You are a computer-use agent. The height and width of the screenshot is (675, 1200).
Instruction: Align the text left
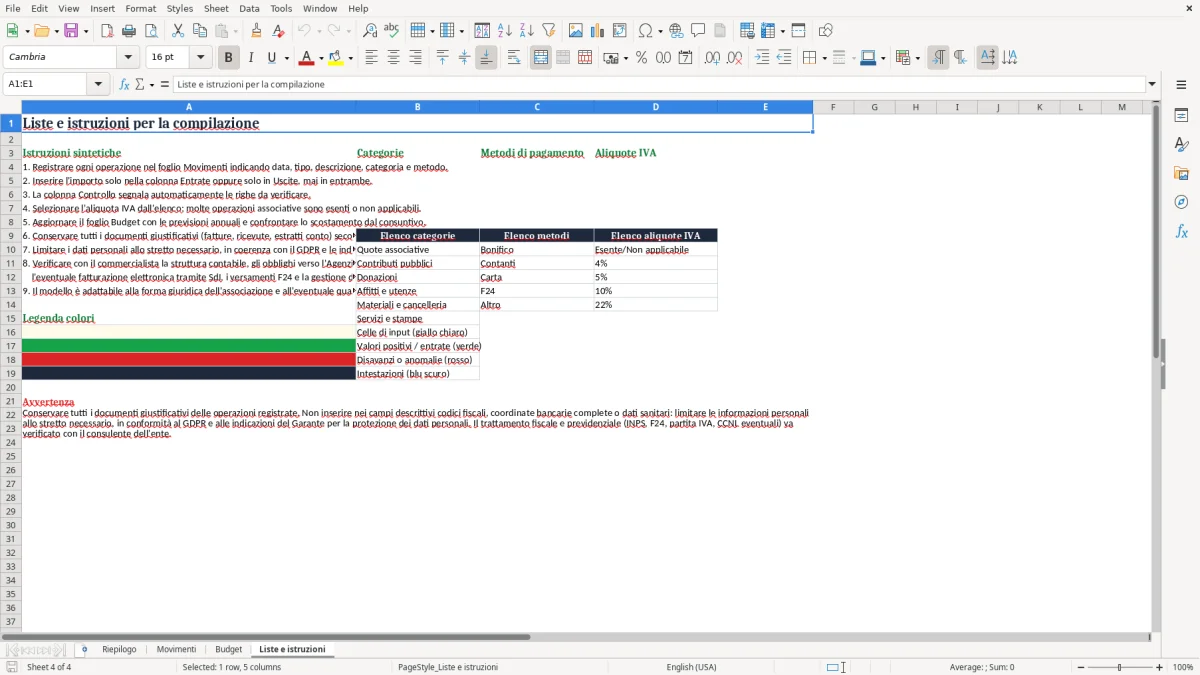pos(372,58)
